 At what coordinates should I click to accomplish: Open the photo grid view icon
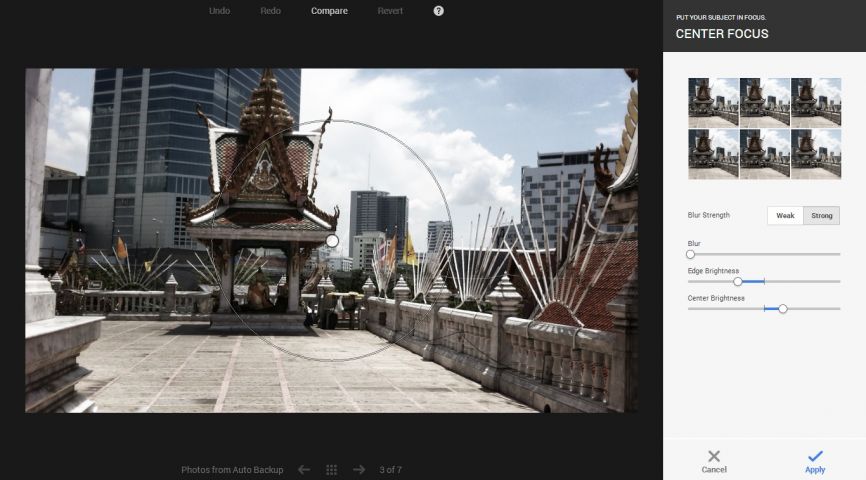[x=332, y=469]
